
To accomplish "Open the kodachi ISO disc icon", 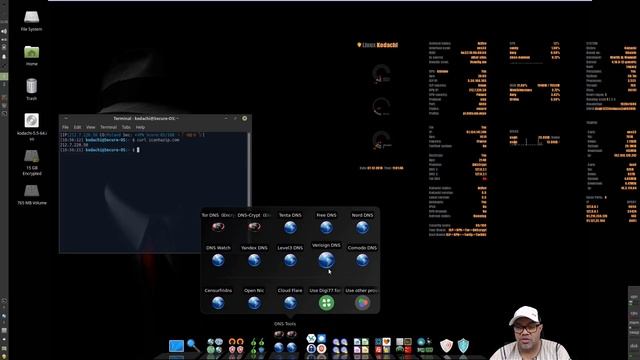I will 31,121.
